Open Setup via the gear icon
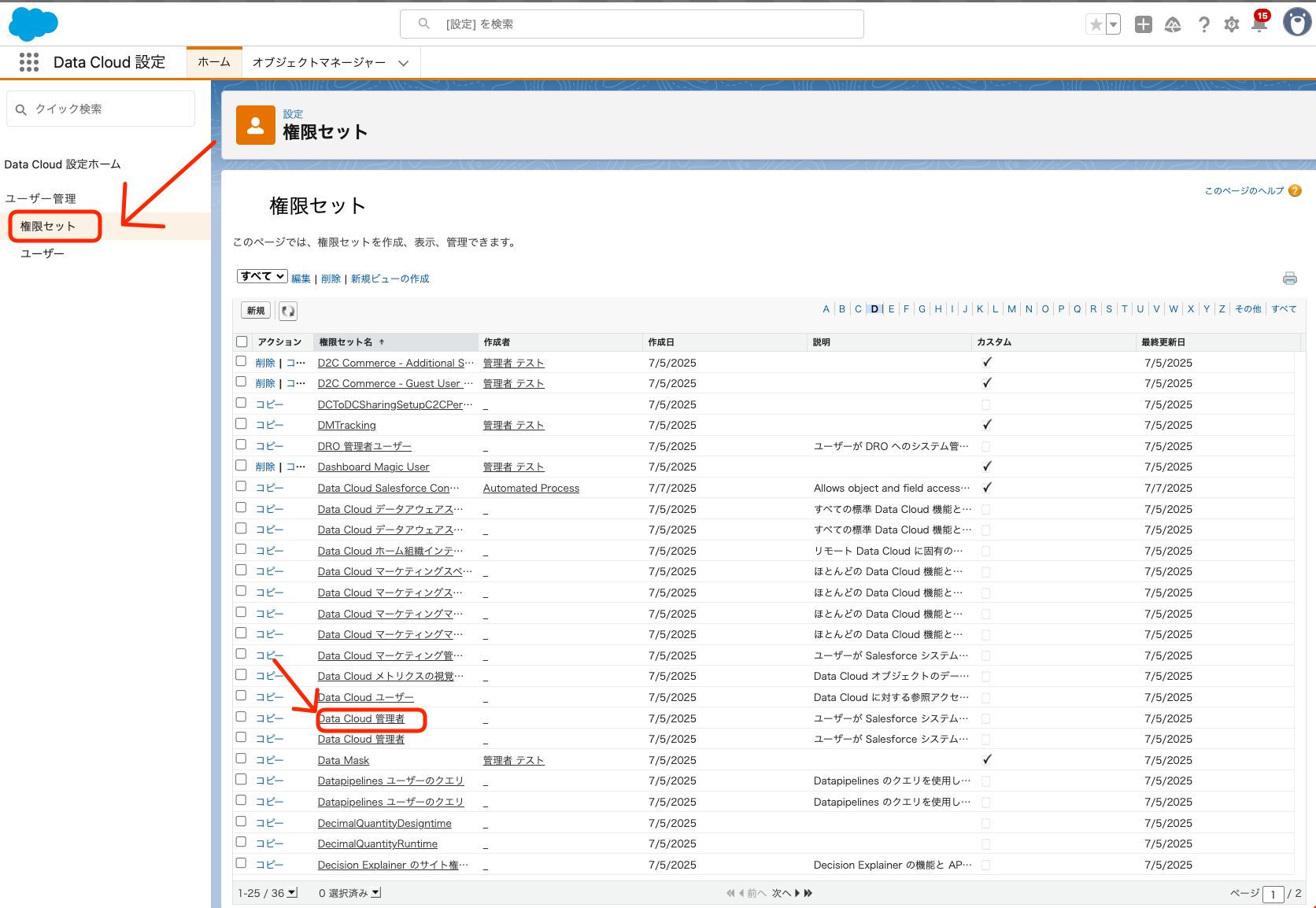This screenshot has height=908, width=1316. (x=1232, y=24)
